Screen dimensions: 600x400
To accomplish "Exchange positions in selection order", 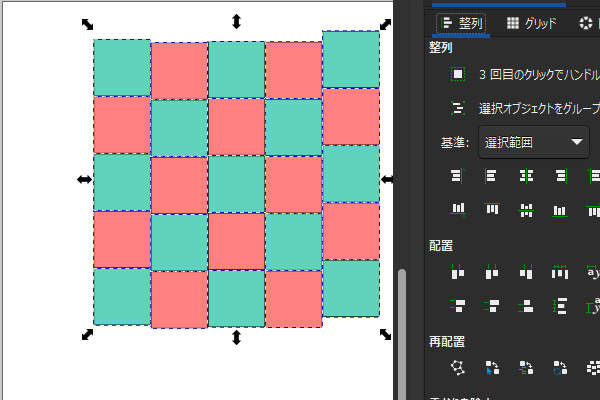I will [491, 367].
